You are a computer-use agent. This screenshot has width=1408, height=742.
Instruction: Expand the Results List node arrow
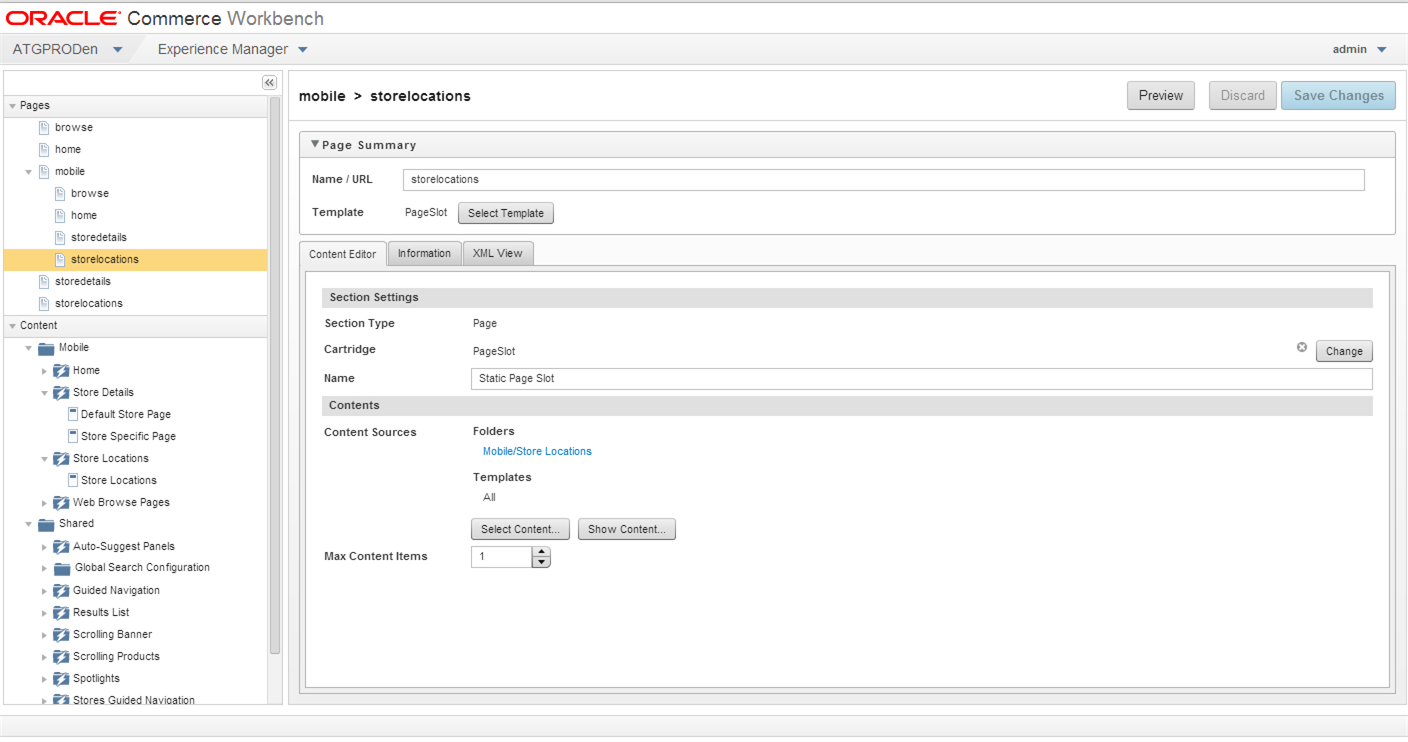[x=44, y=613]
